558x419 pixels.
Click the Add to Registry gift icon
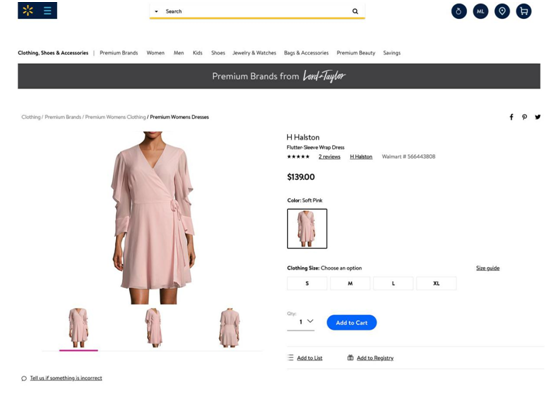tap(351, 357)
